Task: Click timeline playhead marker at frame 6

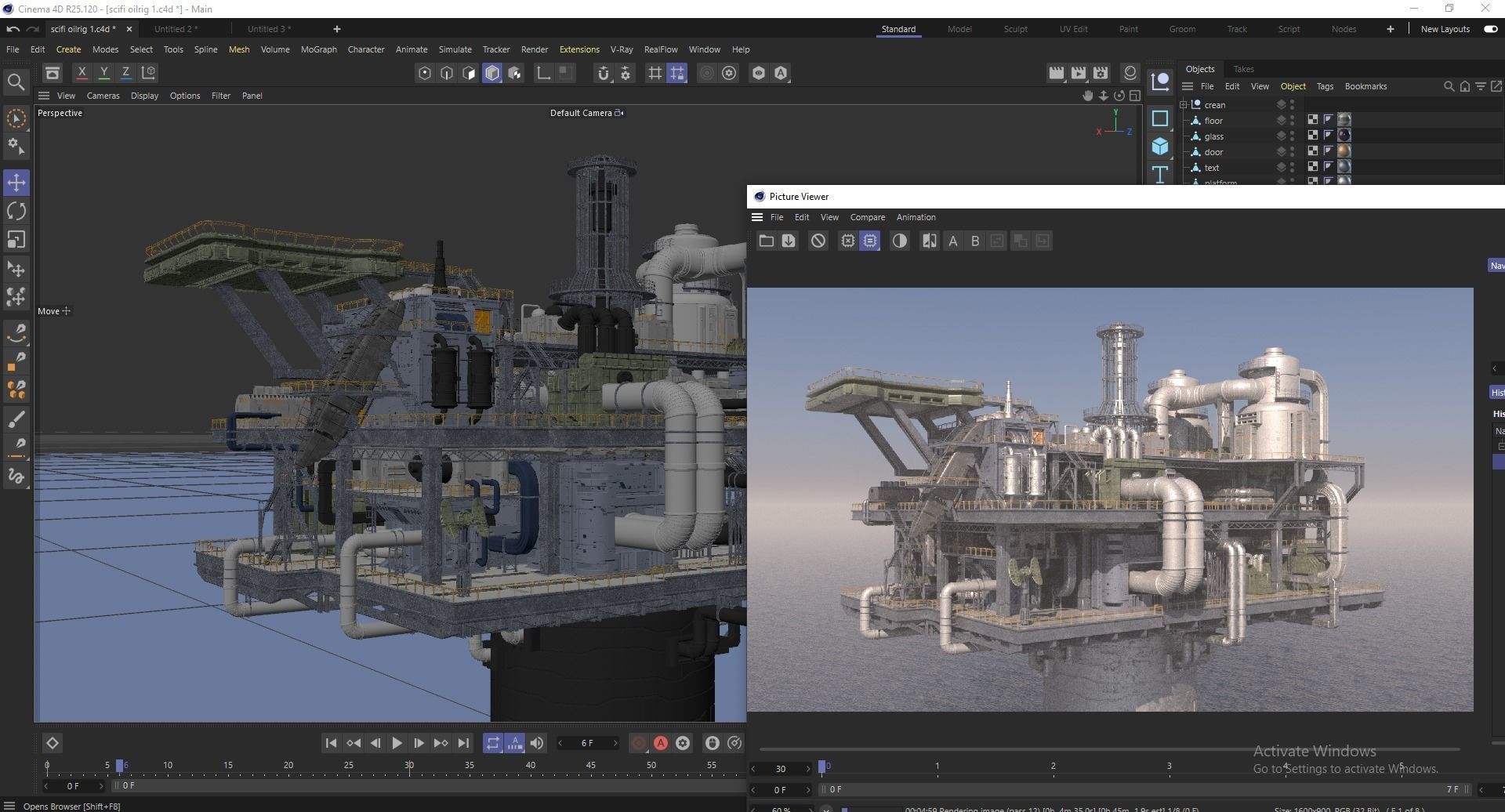Action: tap(120, 765)
